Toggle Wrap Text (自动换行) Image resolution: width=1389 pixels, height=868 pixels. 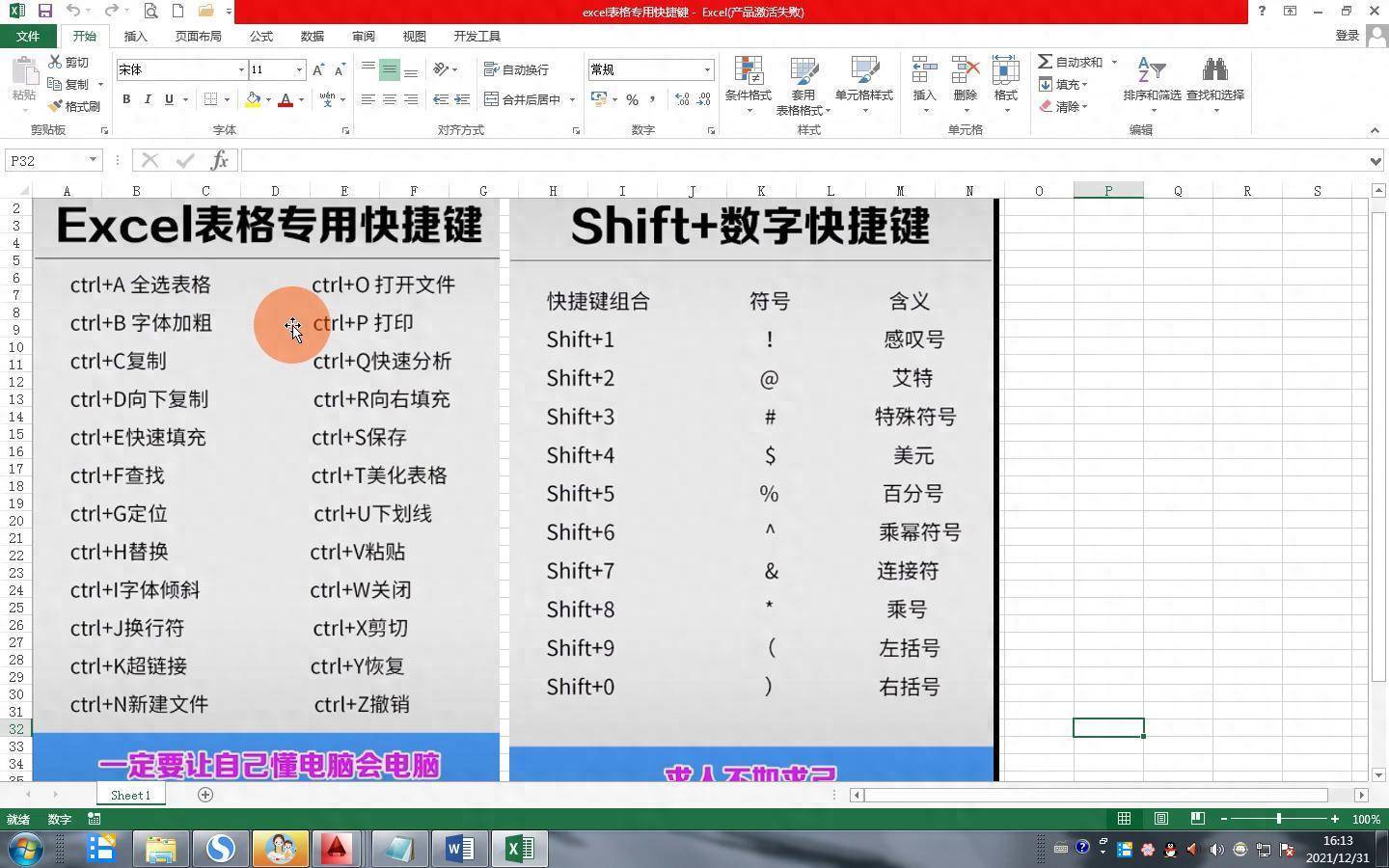tap(516, 69)
